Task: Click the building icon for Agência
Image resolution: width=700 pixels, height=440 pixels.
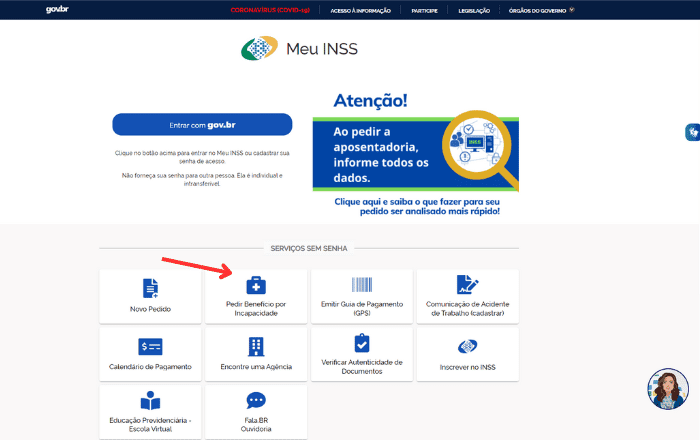Action: click(256, 347)
